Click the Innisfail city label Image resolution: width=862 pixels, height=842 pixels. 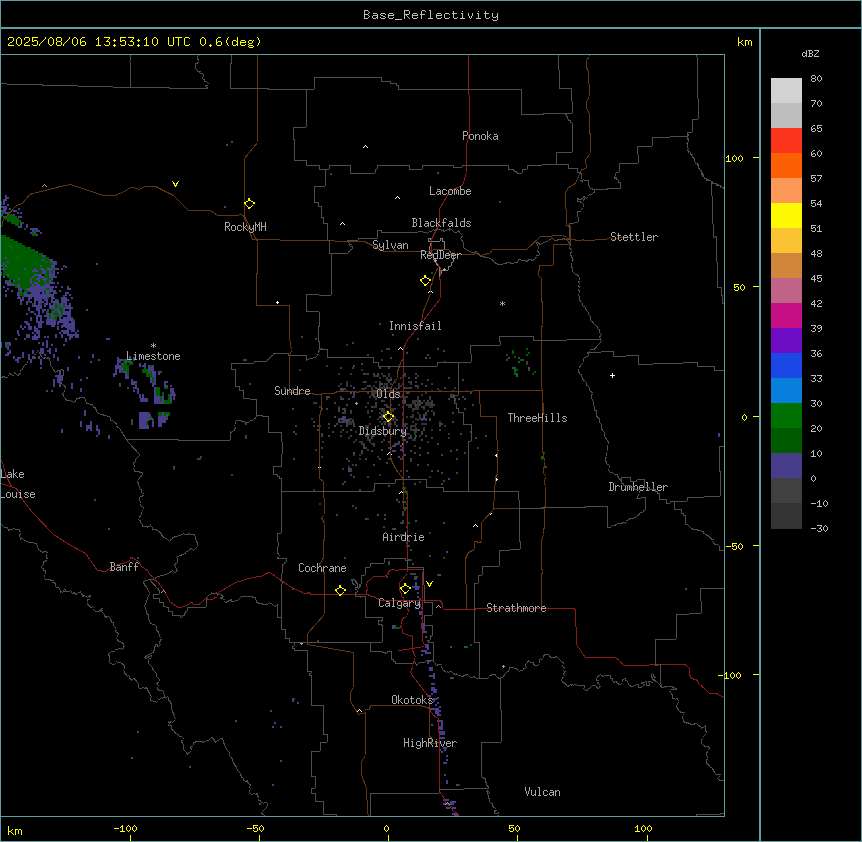(x=415, y=326)
